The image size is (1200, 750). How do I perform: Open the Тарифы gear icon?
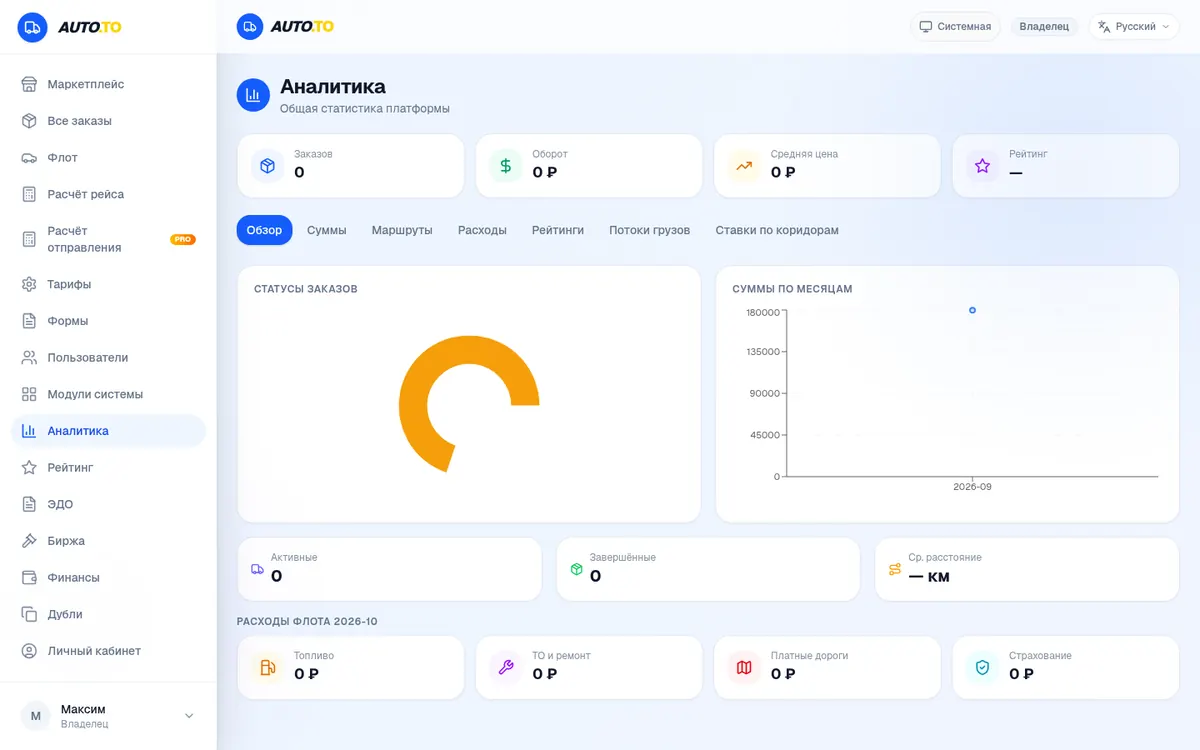(x=29, y=284)
